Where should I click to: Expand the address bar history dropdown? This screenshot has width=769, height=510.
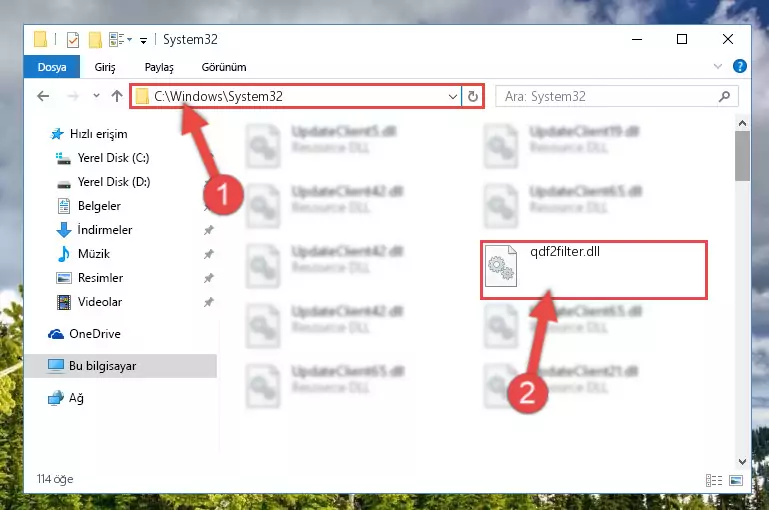click(453, 97)
